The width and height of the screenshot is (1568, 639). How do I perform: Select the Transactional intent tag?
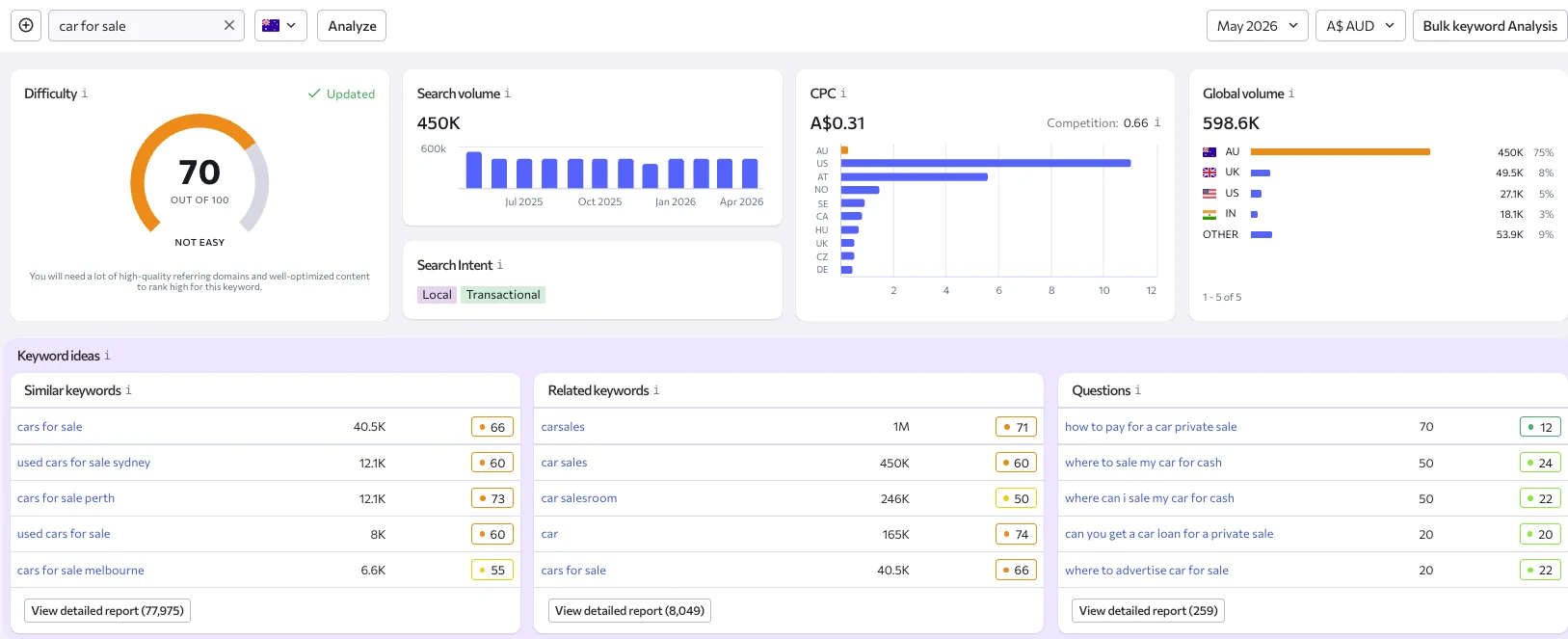click(x=503, y=295)
